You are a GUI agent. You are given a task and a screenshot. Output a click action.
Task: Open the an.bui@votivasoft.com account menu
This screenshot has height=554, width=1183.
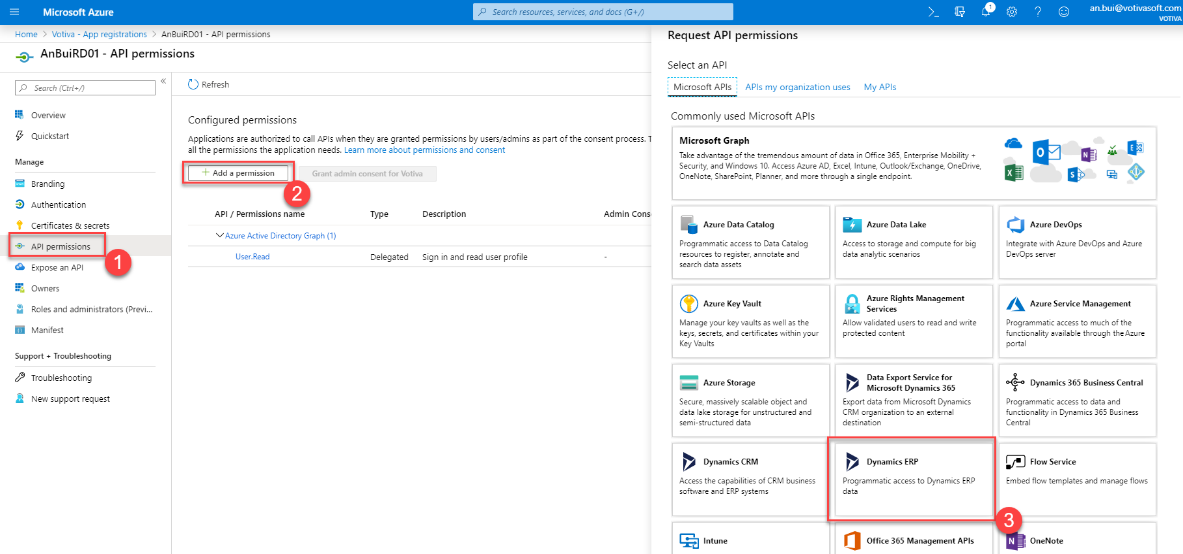[1134, 12]
